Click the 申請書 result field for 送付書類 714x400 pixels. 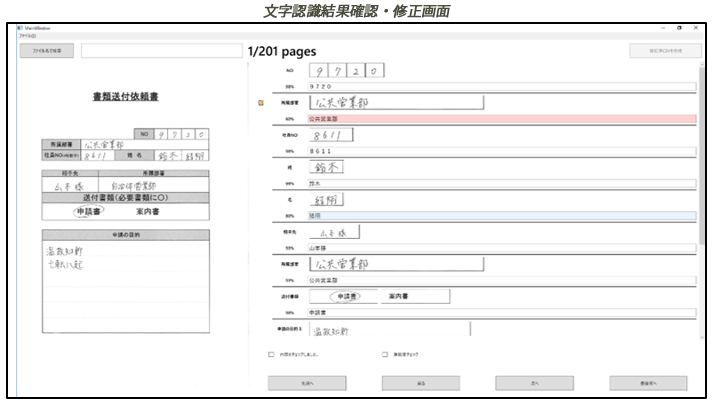pos(502,313)
